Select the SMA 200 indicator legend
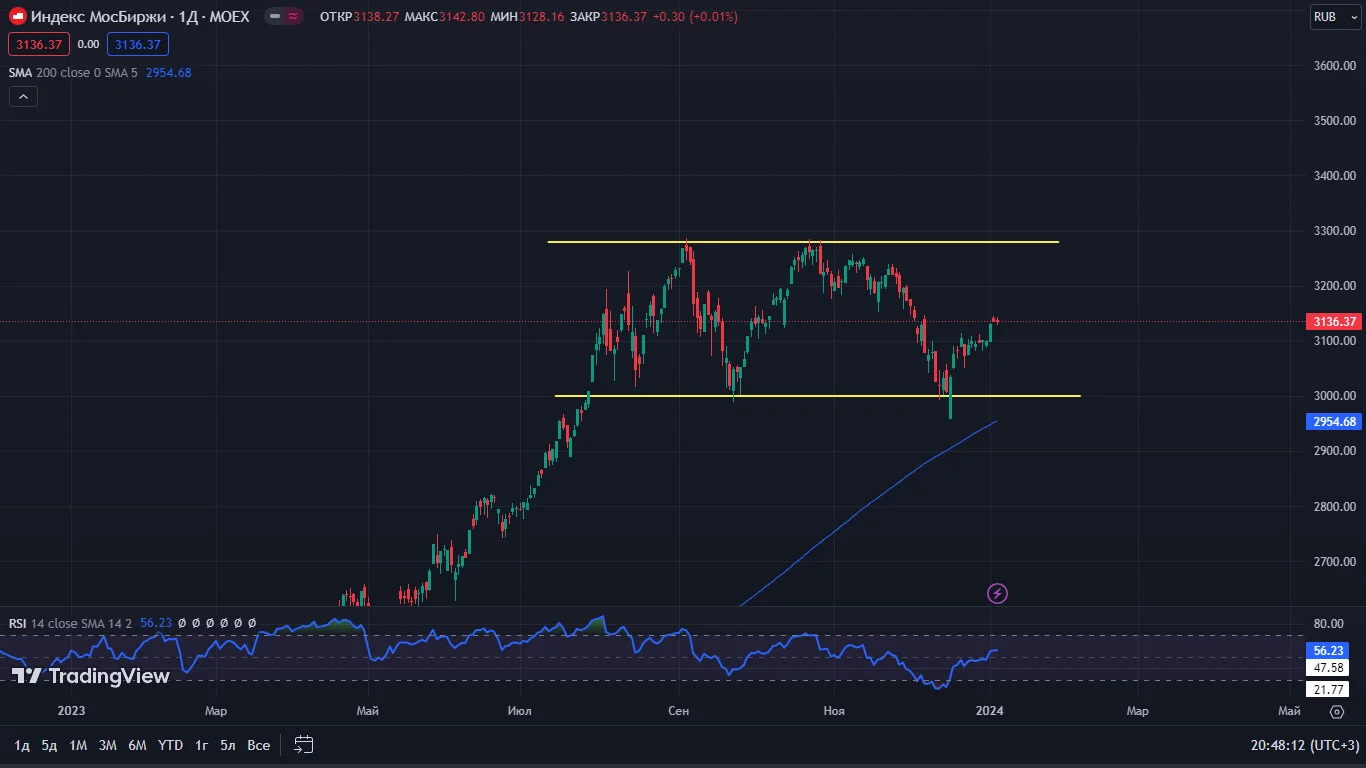 72,72
